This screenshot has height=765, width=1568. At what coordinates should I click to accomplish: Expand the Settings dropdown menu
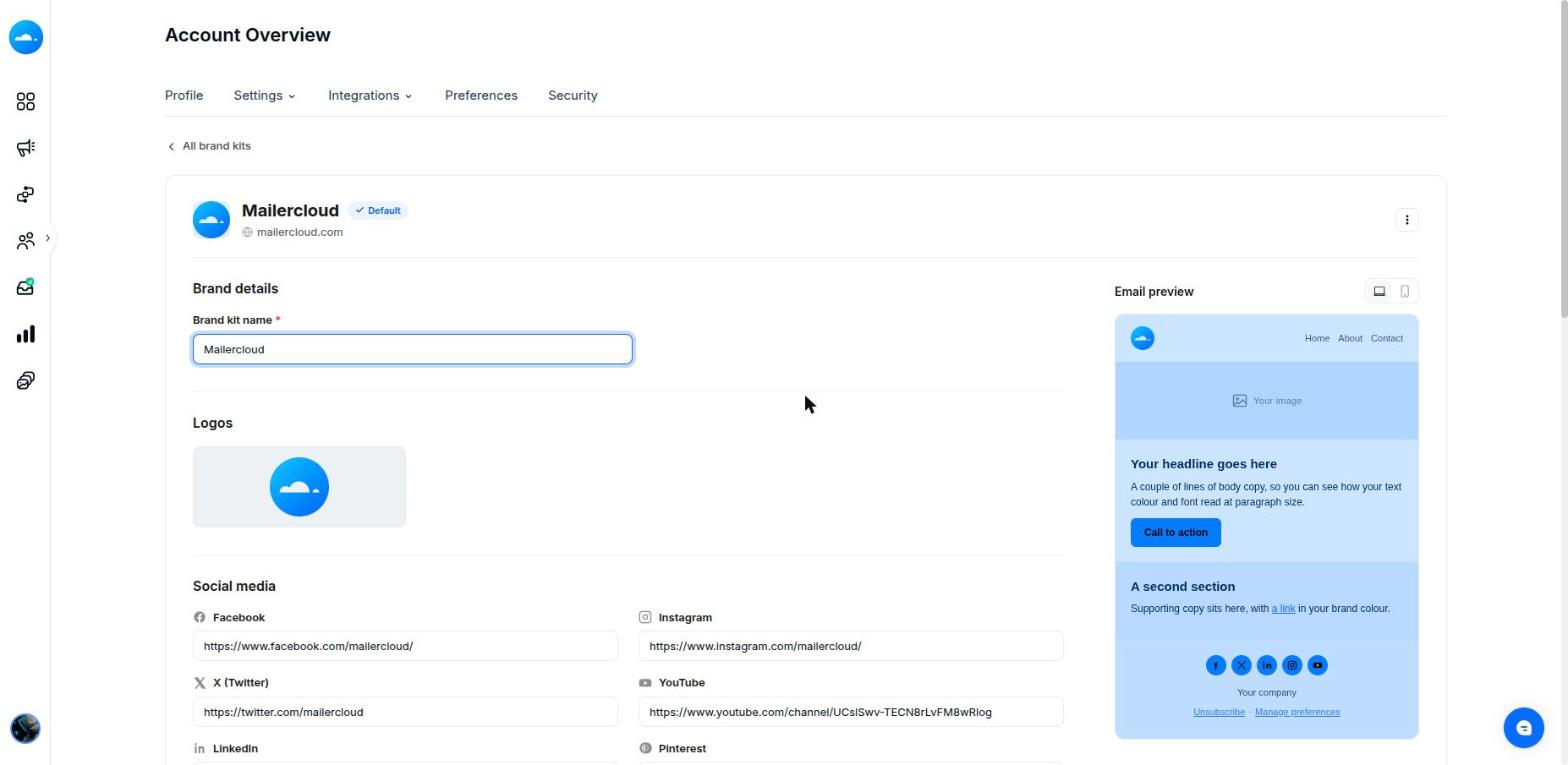[264, 96]
